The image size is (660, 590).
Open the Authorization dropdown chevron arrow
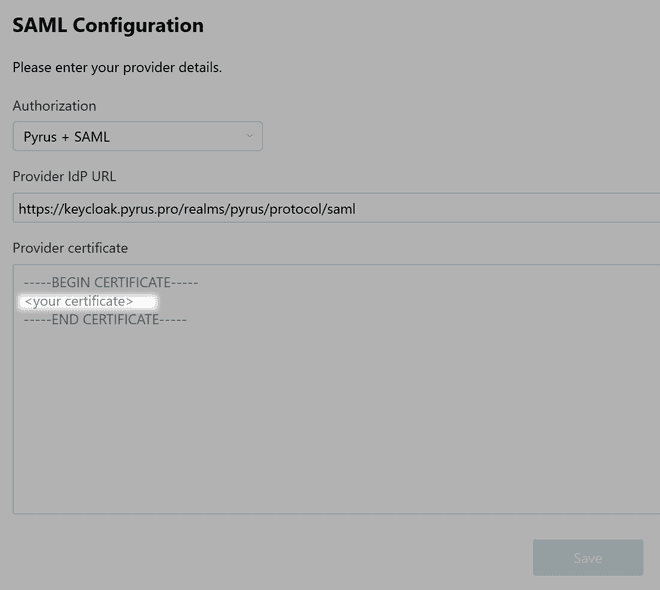click(250, 137)
